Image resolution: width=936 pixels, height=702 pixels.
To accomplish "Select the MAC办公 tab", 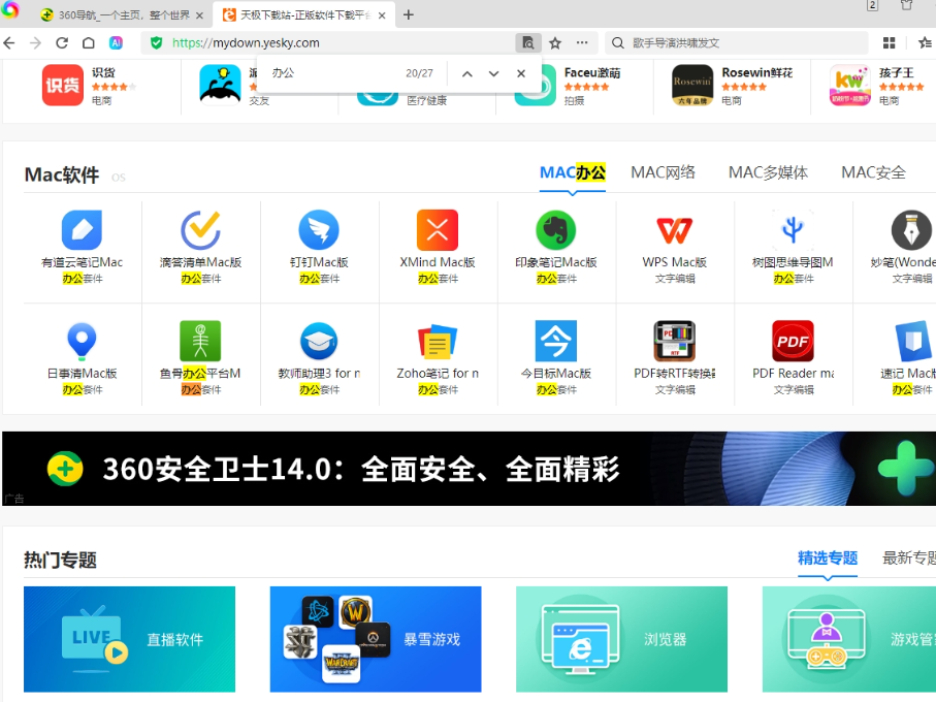I will (x=572, y=173).
